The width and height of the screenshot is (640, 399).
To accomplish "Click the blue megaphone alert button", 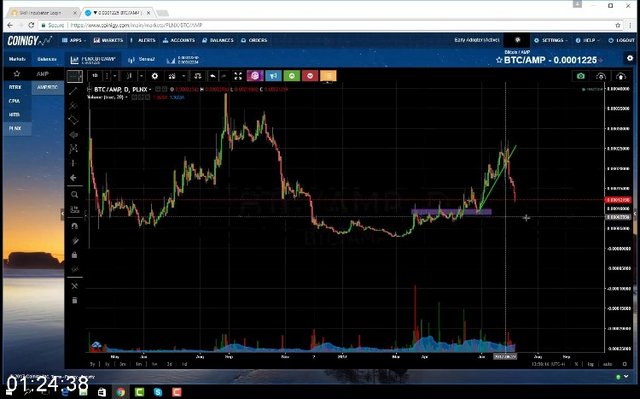I will [x=273, y=76].
